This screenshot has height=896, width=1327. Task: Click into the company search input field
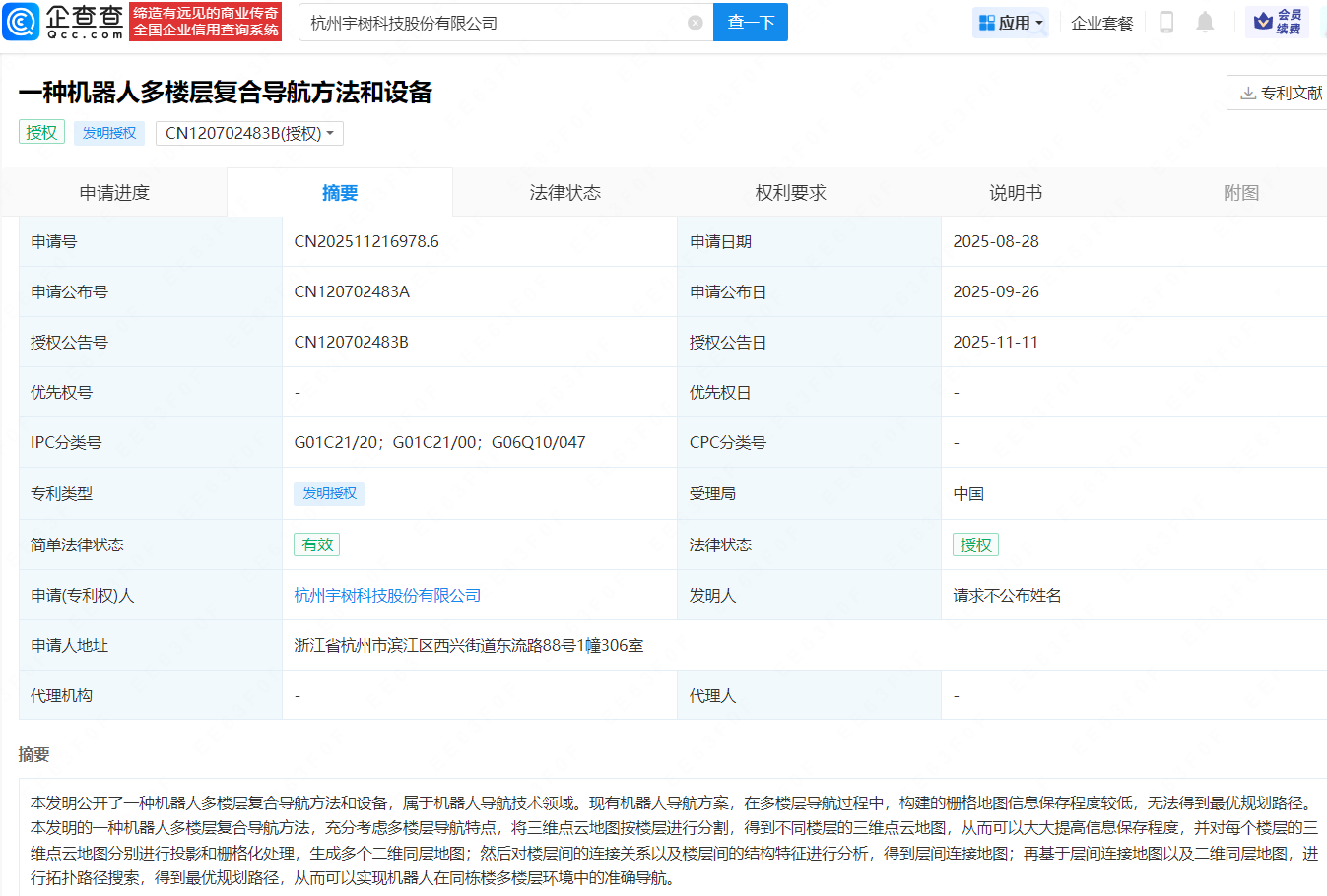click(x=493, y=23)
